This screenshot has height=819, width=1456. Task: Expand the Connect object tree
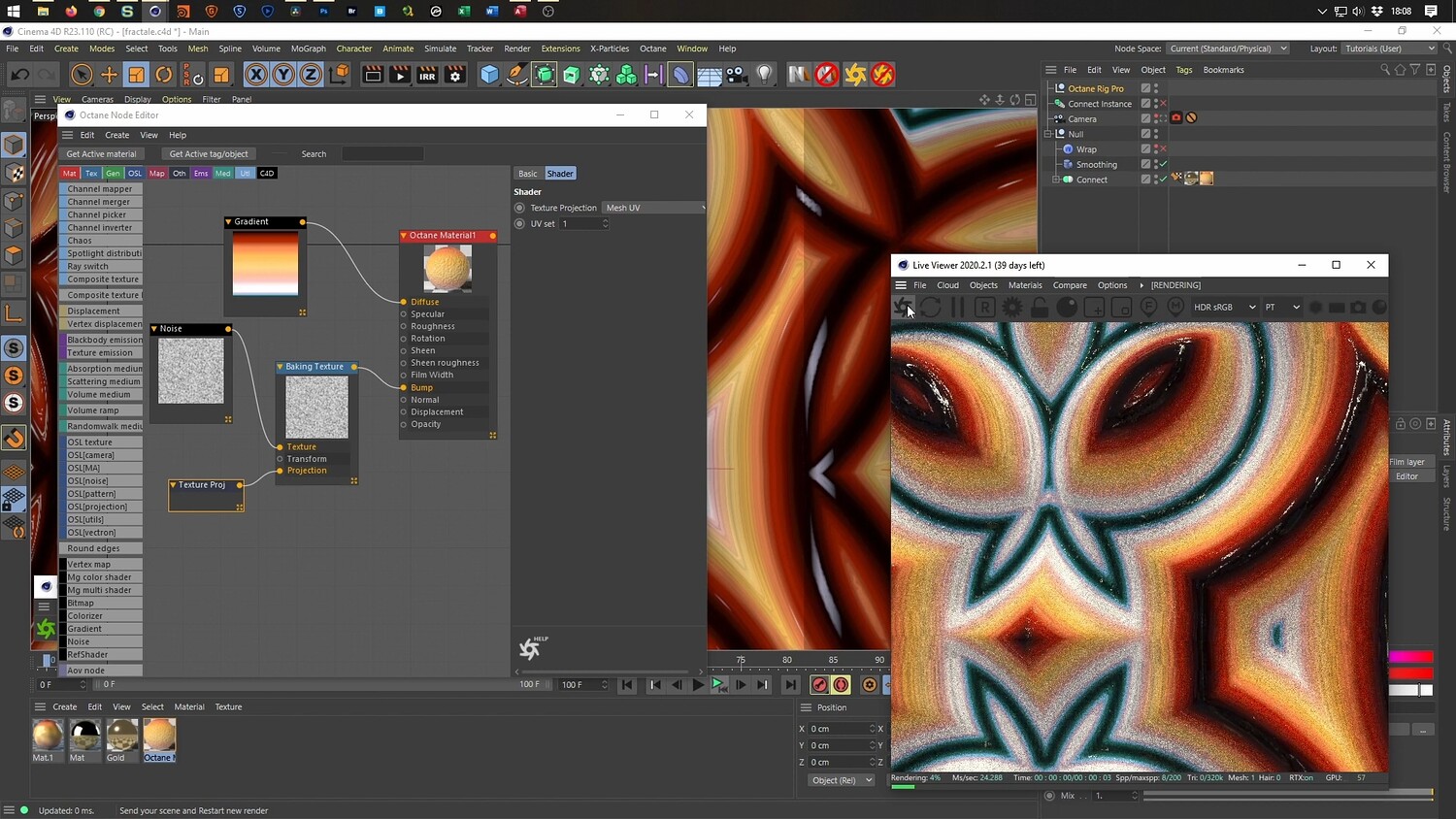tap(1056, 180)
